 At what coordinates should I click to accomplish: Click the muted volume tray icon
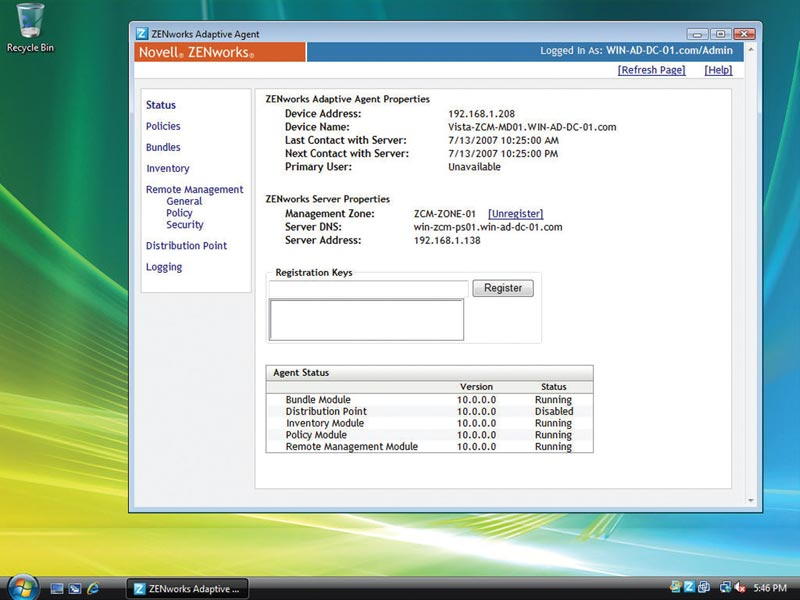click(740, 588)
